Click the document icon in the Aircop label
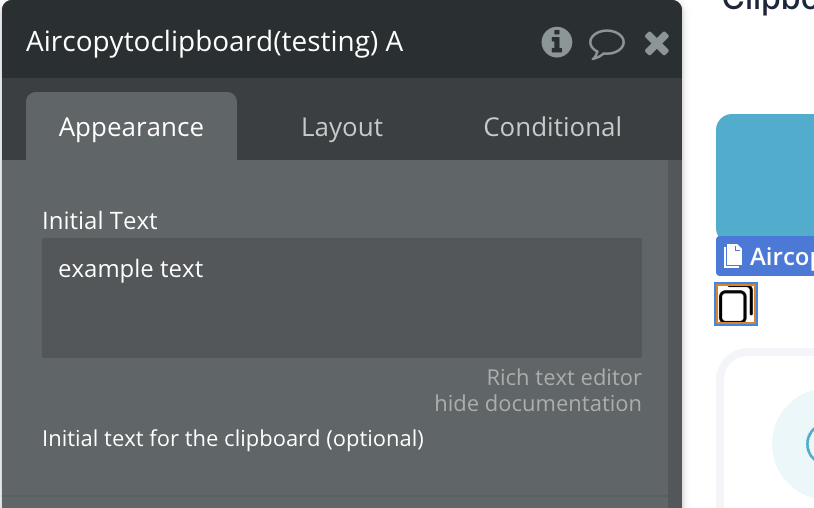 pos(731,257)
